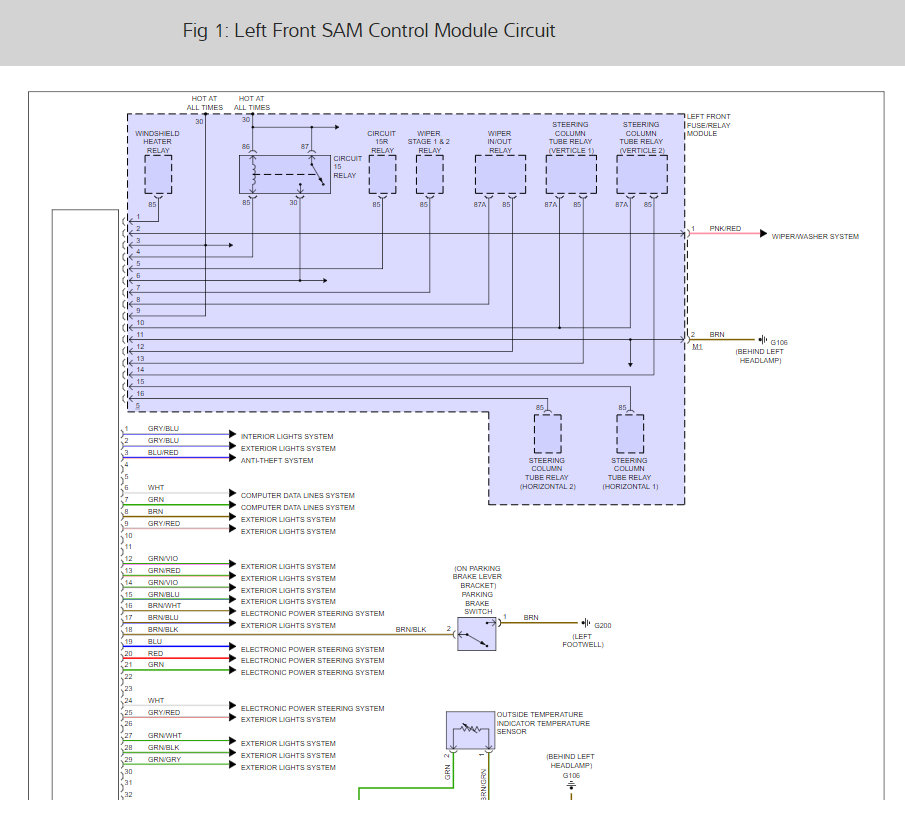Select the Circuit 15R Relay dashed box
The height and width of the screenshot is (821, 905).
coord(382,174)
